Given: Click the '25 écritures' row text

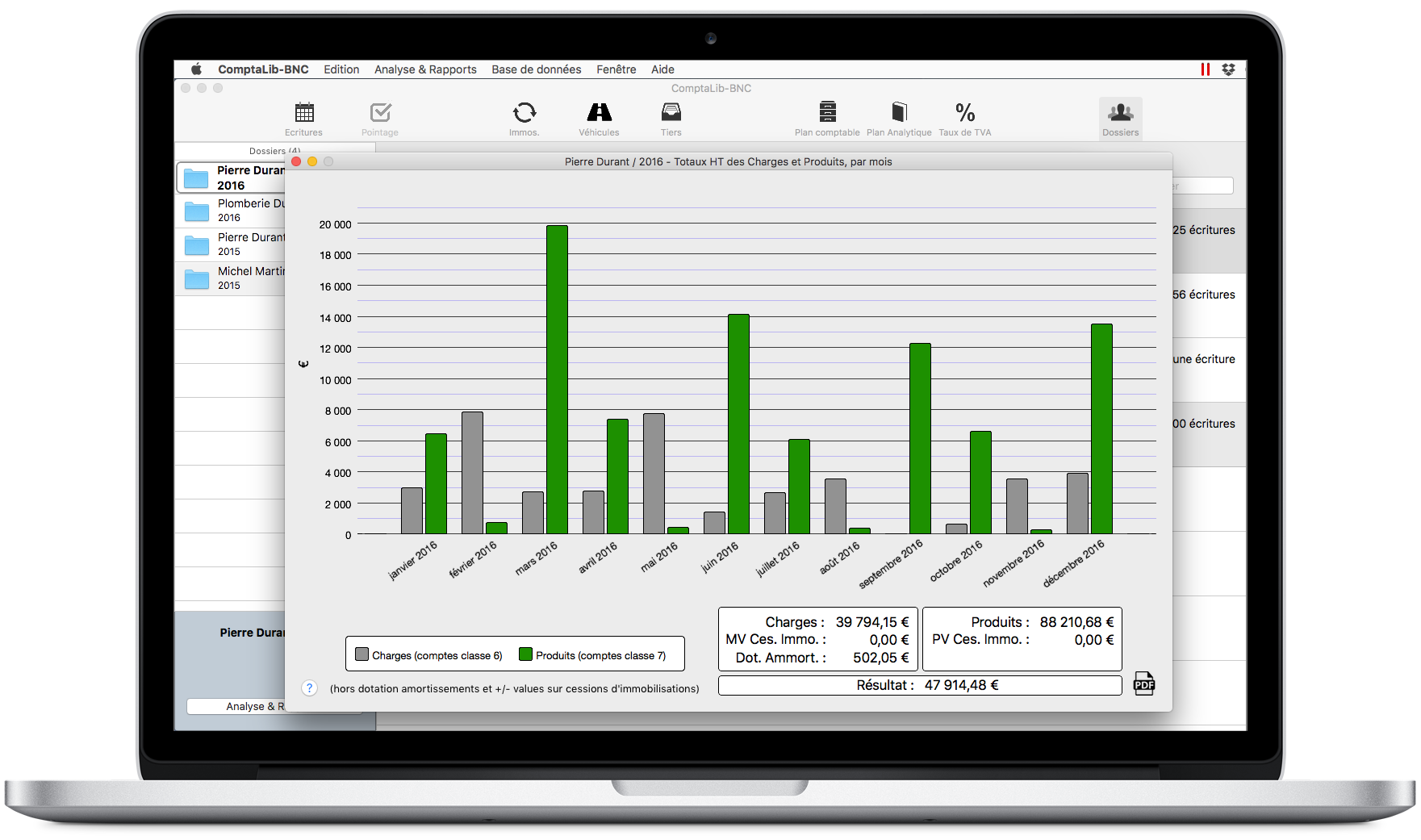Looking at the screenshot, I should (x=1204, y=230).
